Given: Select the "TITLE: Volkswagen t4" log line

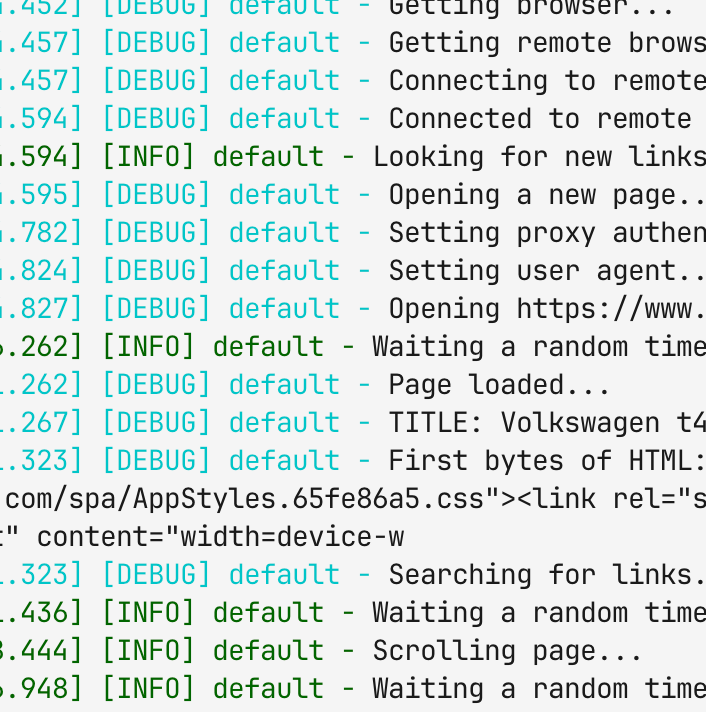Looking at the screenshot, I should pos(547,424).
